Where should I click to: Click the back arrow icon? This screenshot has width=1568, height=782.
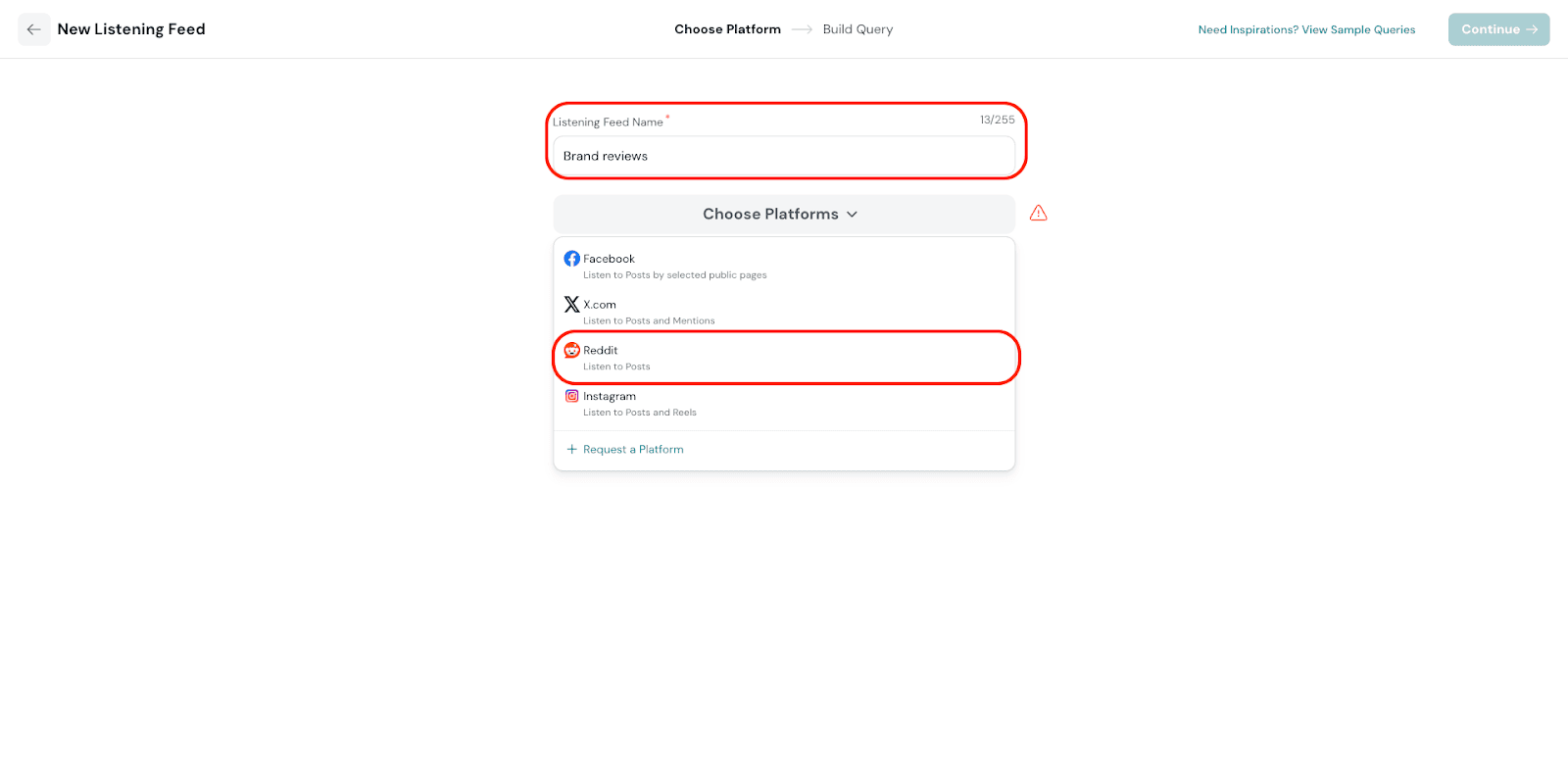tap(33, 29)
